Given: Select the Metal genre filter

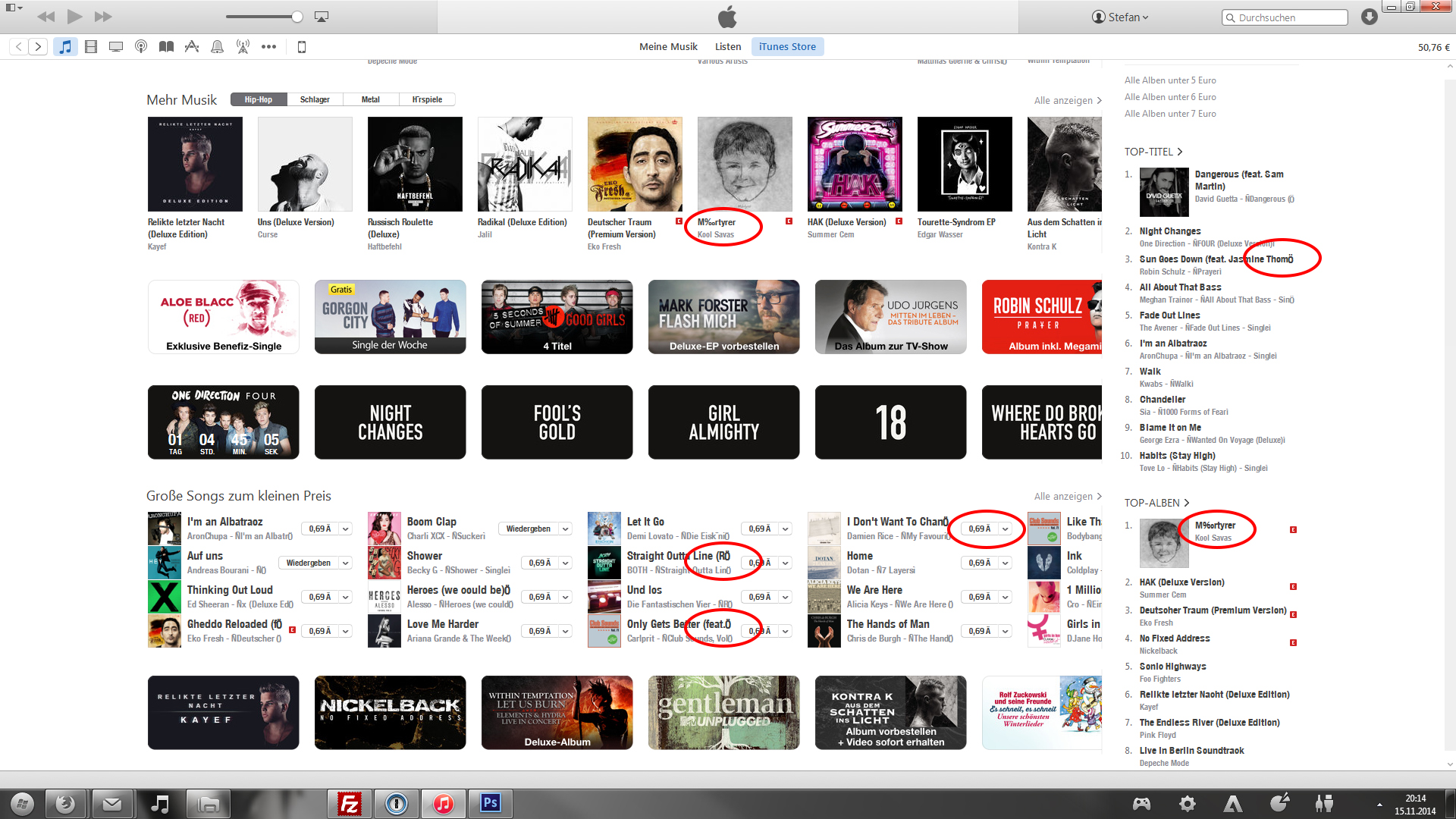Looking at the screenshot, I should tap(370, 99).
